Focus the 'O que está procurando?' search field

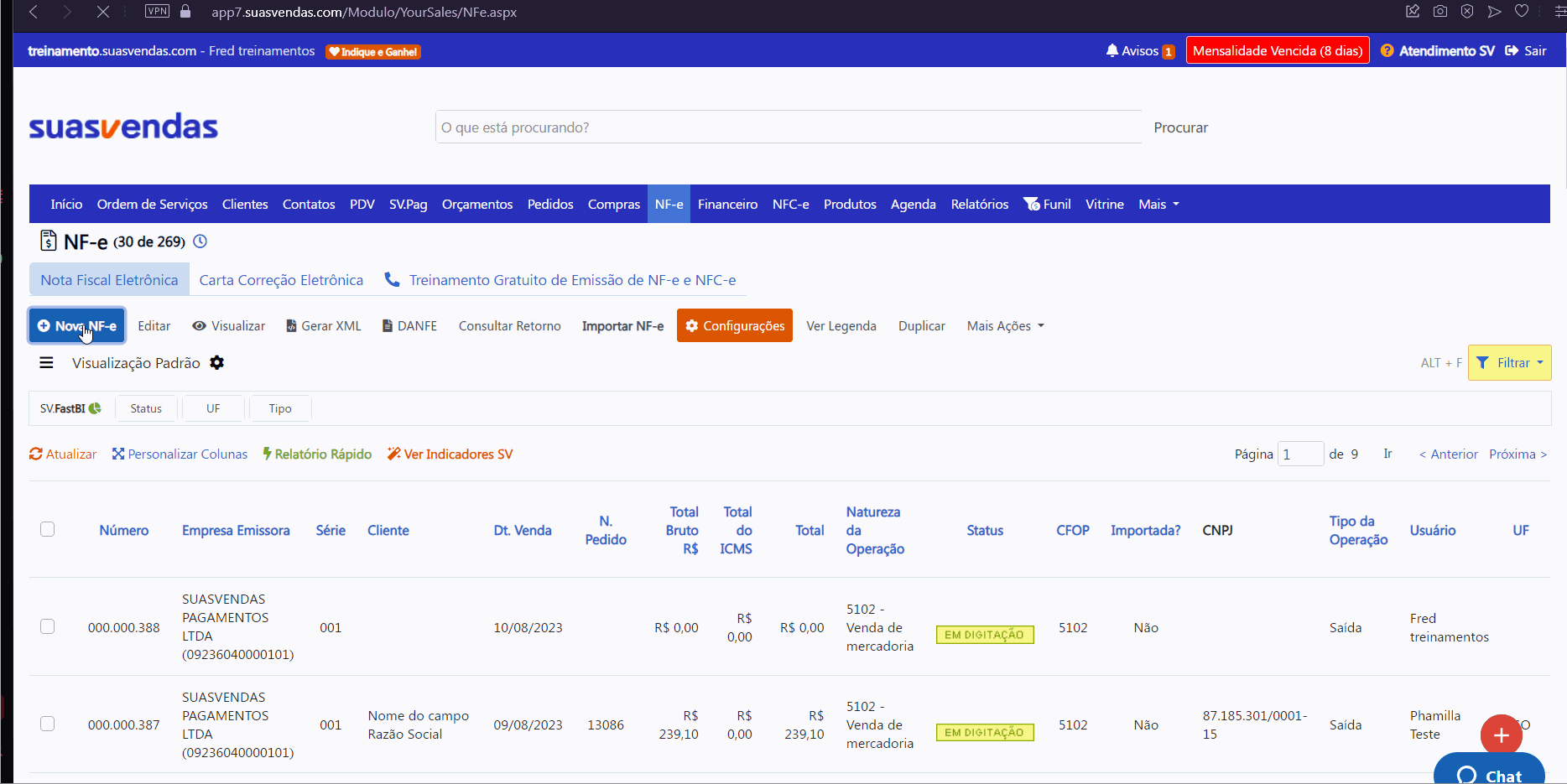pos(789,127)
